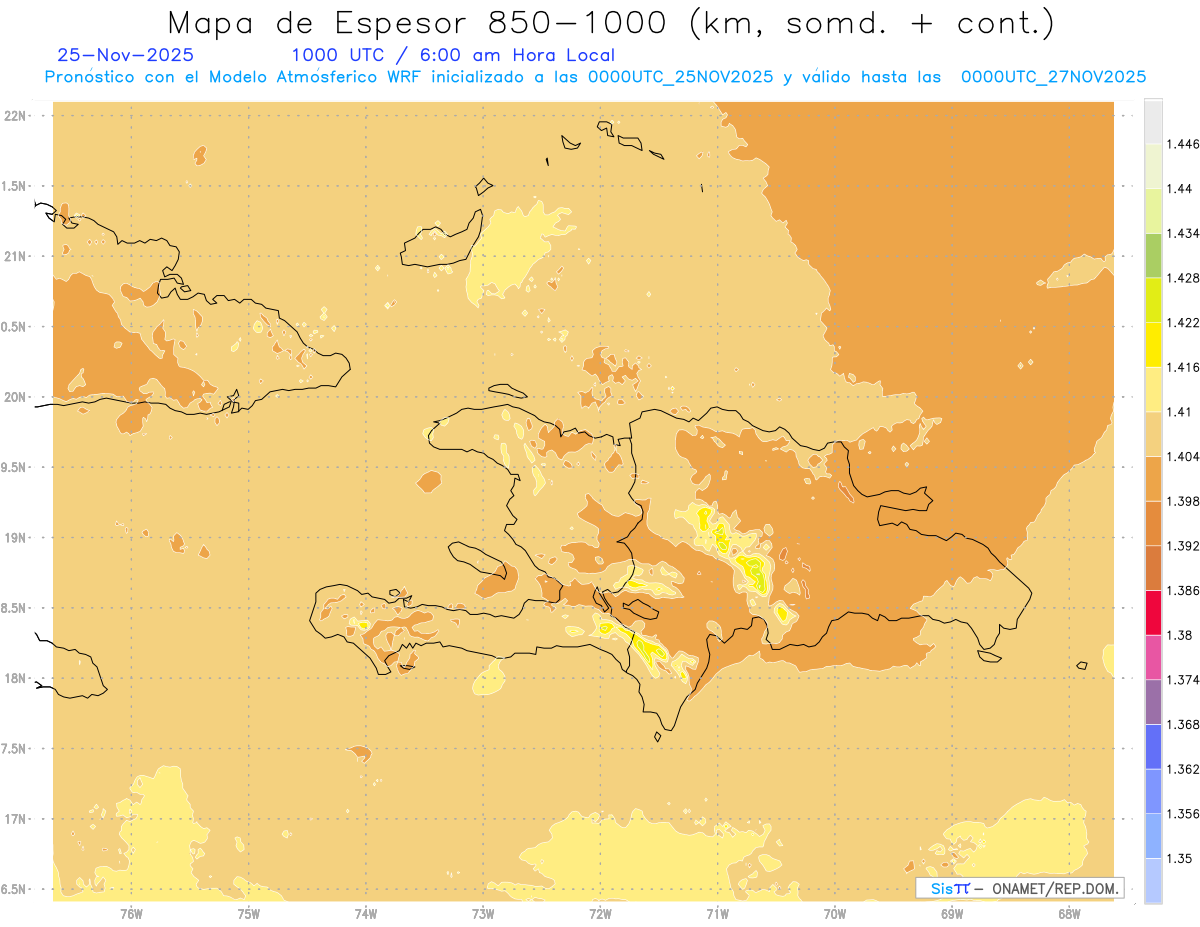The width and height of the screenshot is (1200, 927).
Task: Click the '1.422' colorbar value
Action: 1183,323
